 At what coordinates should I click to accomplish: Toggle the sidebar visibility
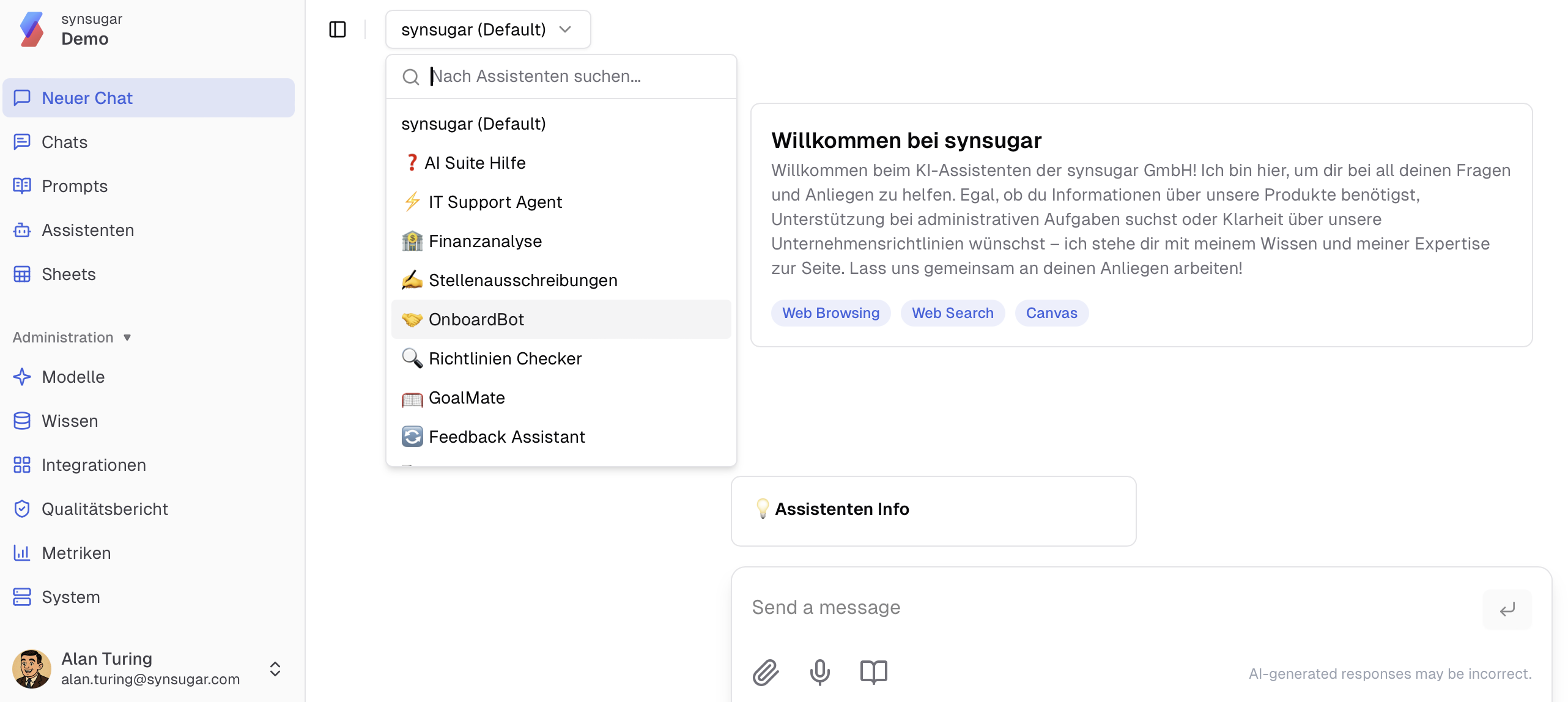point(338,29)
